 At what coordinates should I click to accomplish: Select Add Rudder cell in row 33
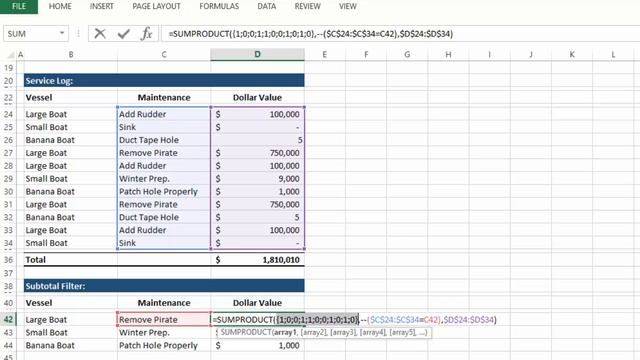[x=164, y=230]
